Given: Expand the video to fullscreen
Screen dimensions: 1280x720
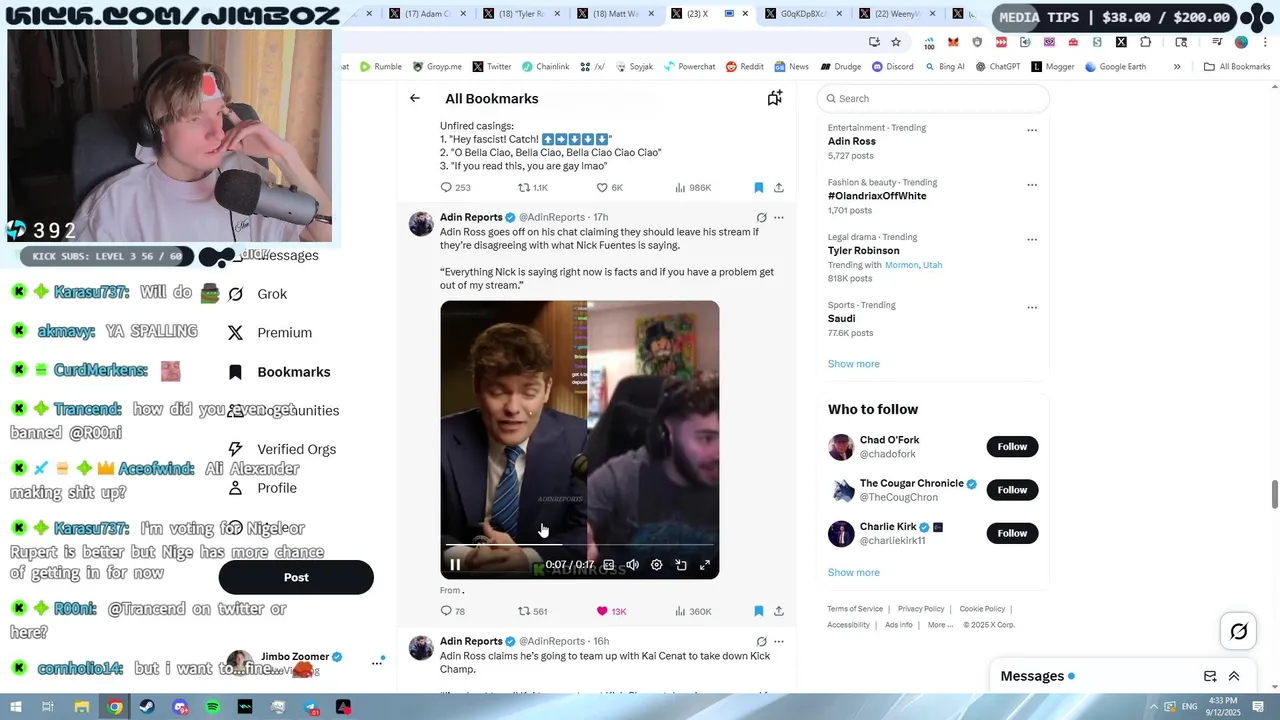Looking at the screenshot, I should pos(705,565).
